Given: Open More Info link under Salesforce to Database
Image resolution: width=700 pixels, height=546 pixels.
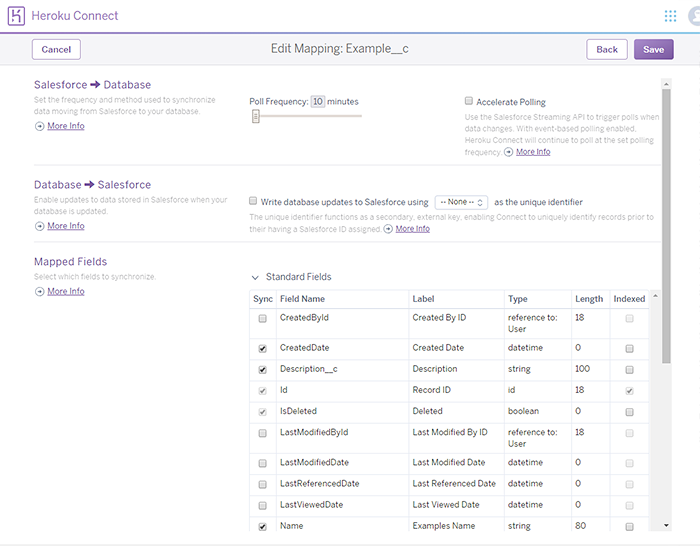Looking at the screenshot, I should (x=66, y=126).
